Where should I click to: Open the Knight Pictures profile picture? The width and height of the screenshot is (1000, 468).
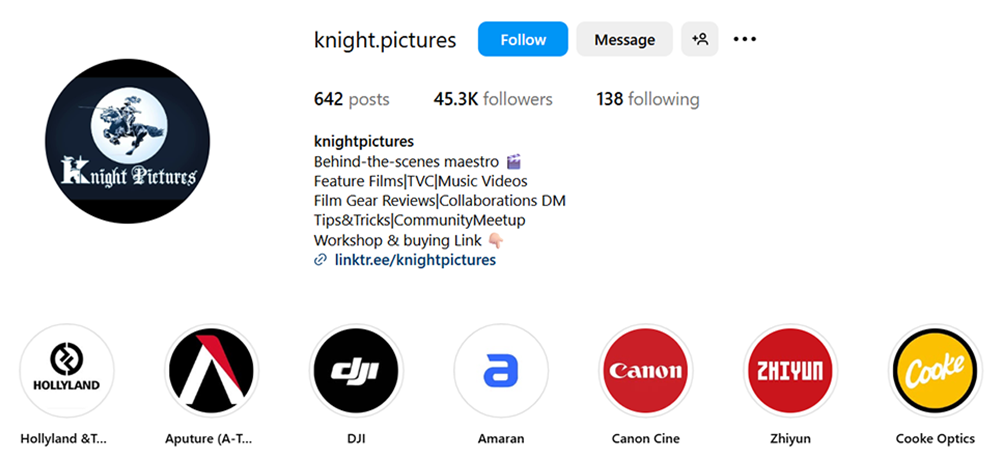(128, 142)
